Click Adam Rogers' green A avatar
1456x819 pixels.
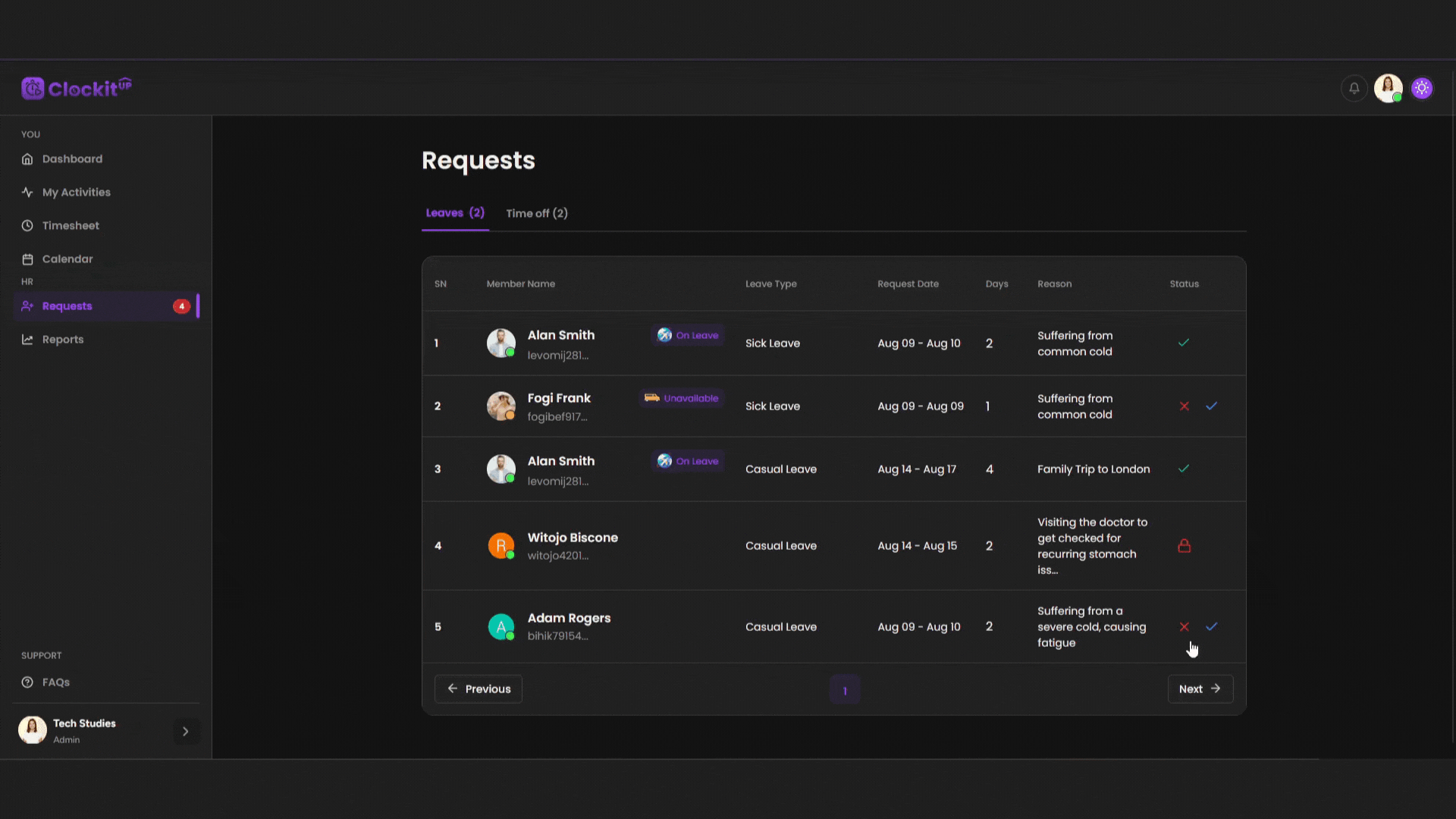pyautogui.click(x=500, y=626)
